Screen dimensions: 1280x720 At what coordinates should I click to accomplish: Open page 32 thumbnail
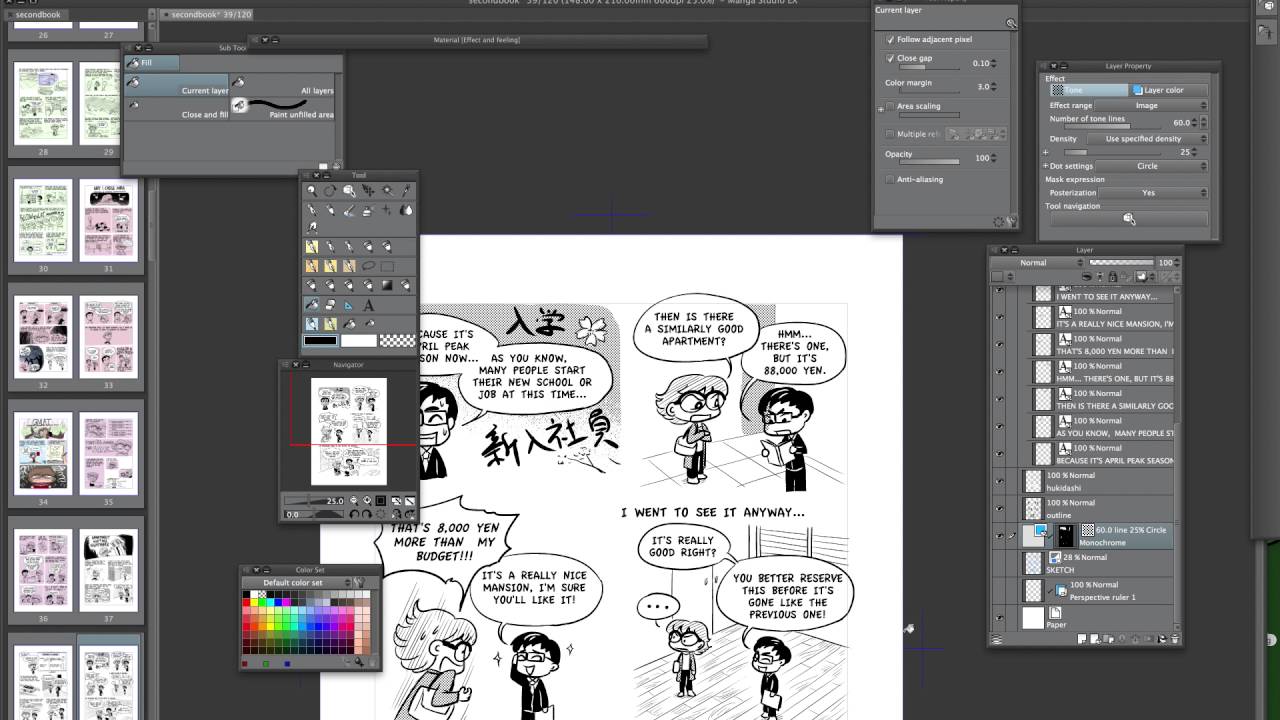(x=43, y=338)
